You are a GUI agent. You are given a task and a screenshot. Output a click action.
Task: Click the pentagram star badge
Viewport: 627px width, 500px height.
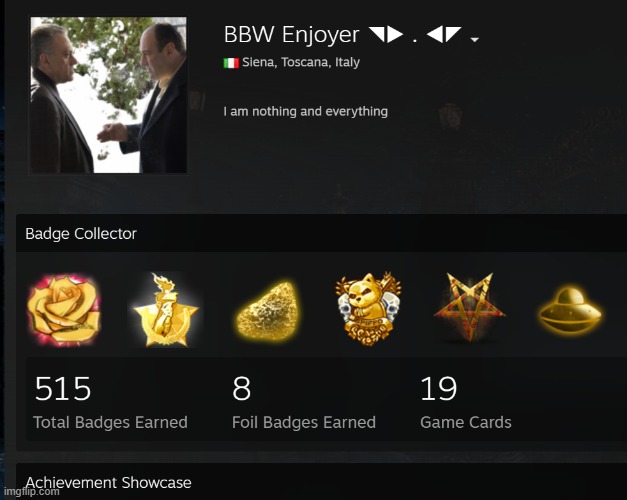point(469,307)
